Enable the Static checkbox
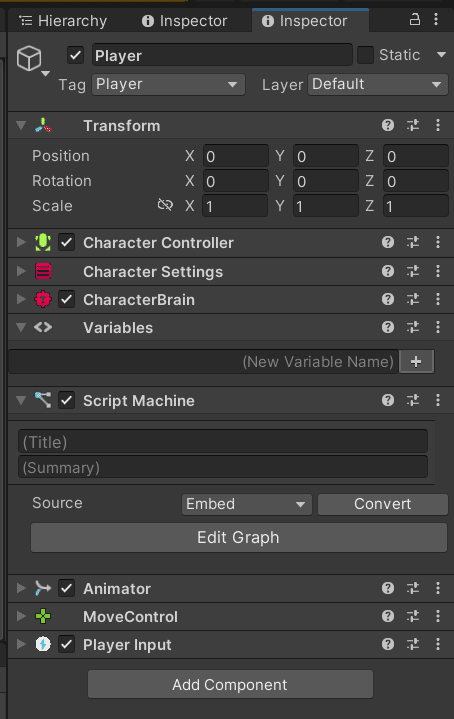The width and height of the screenshot is (454, 719). pos(365,55)
